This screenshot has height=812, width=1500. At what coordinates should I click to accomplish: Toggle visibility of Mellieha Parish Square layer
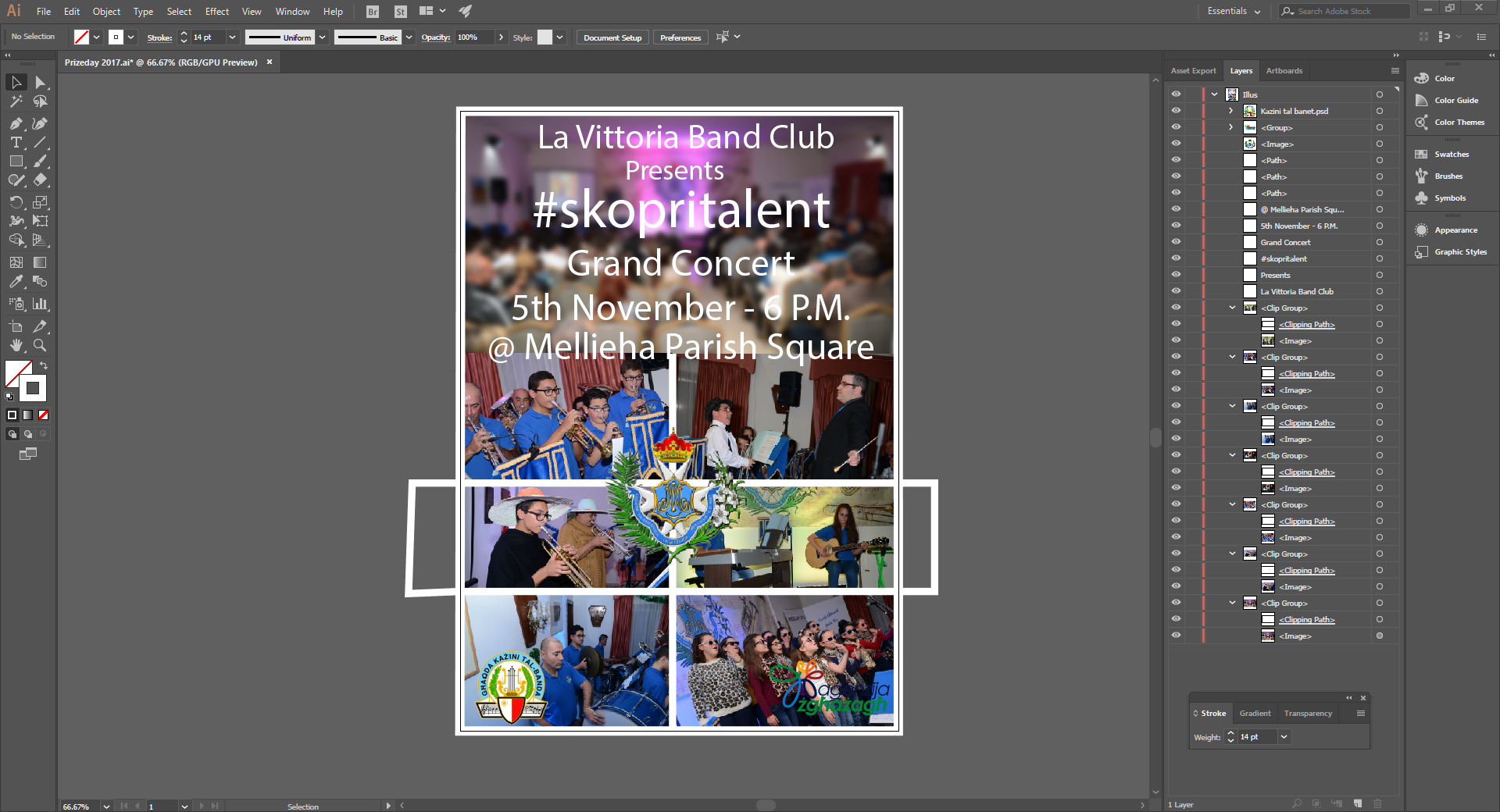pyautogui.click(x=1176, y=209)
